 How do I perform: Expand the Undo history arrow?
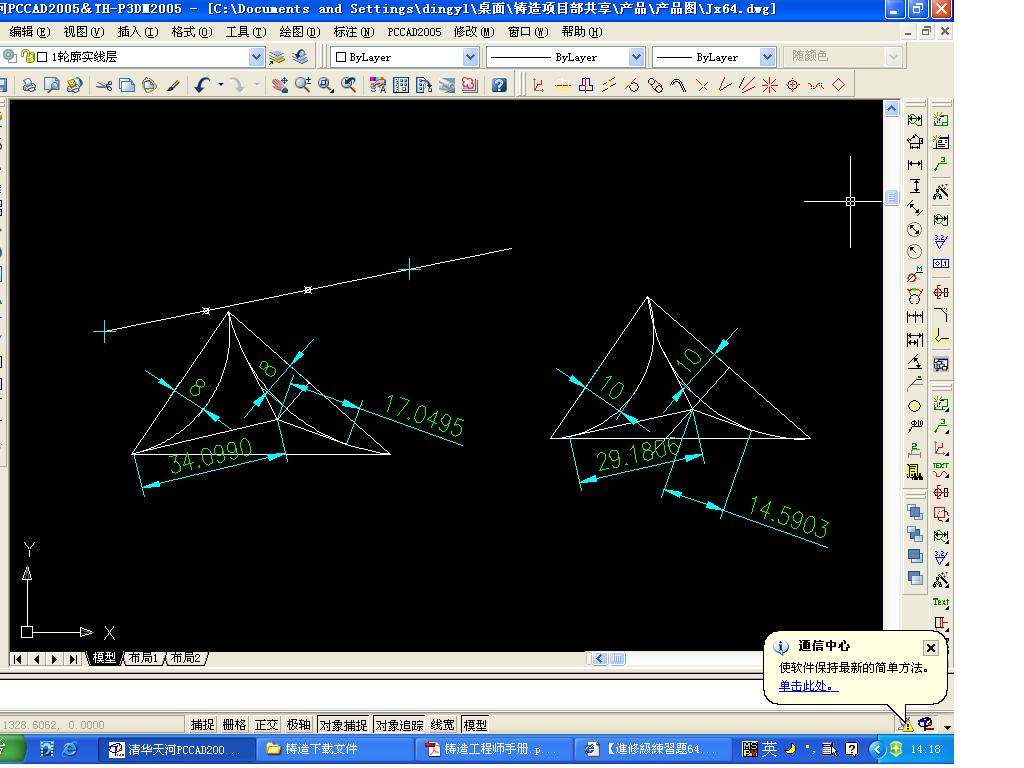[221, 85]
